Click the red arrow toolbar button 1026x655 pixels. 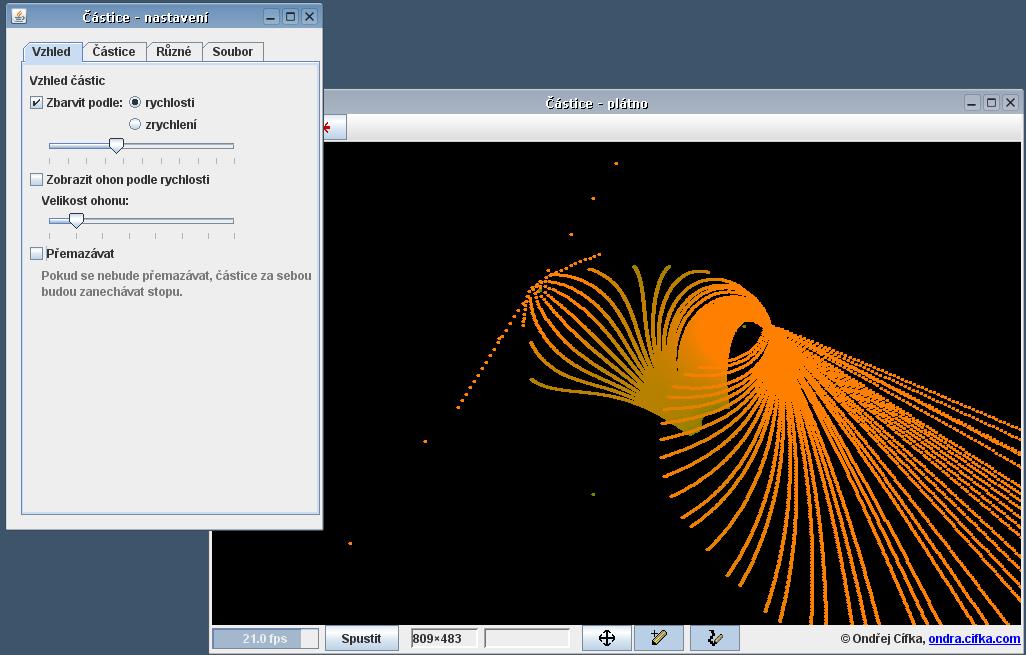333,127
